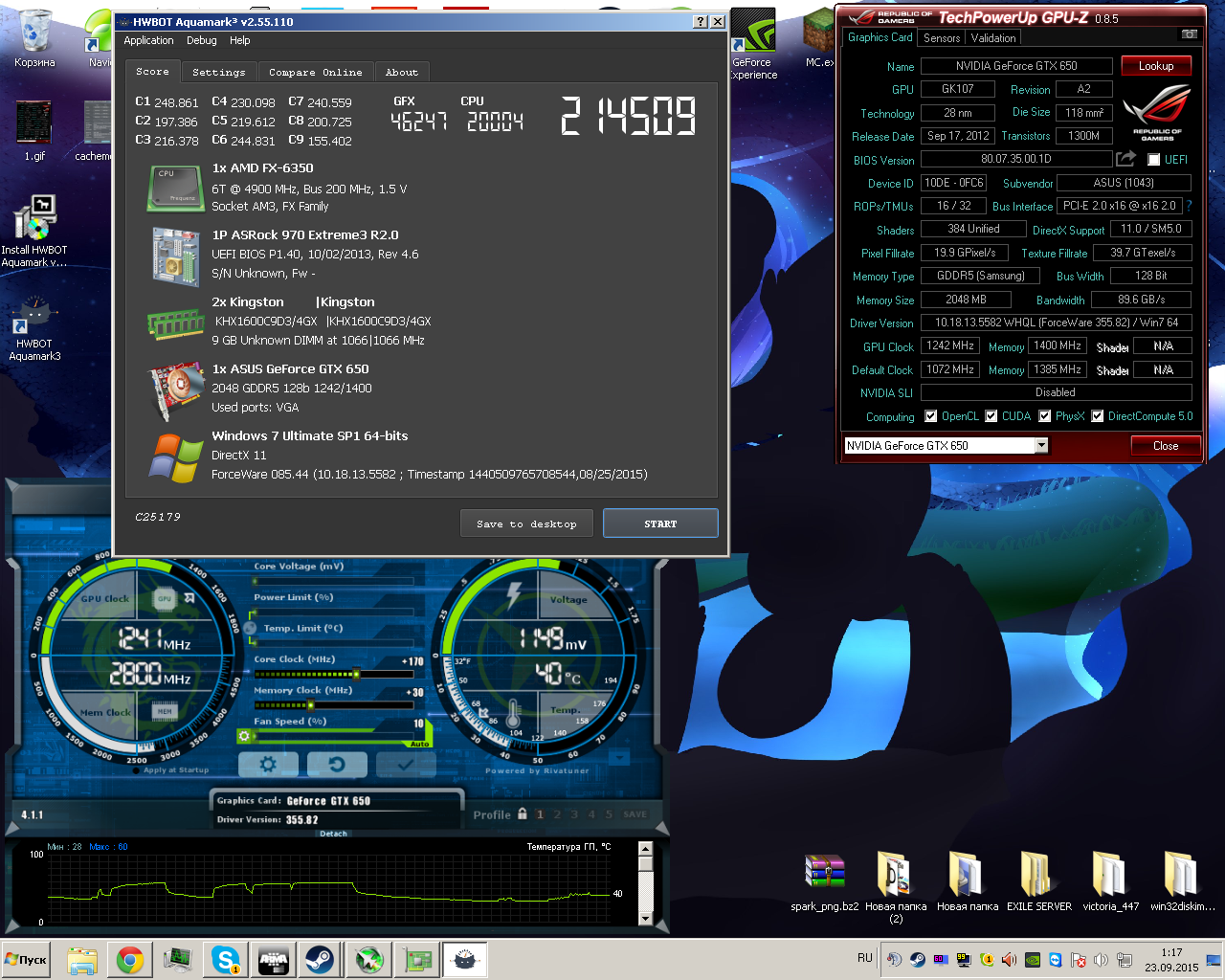Click the fan speed gear icon in Afterburner

[245, 736]
